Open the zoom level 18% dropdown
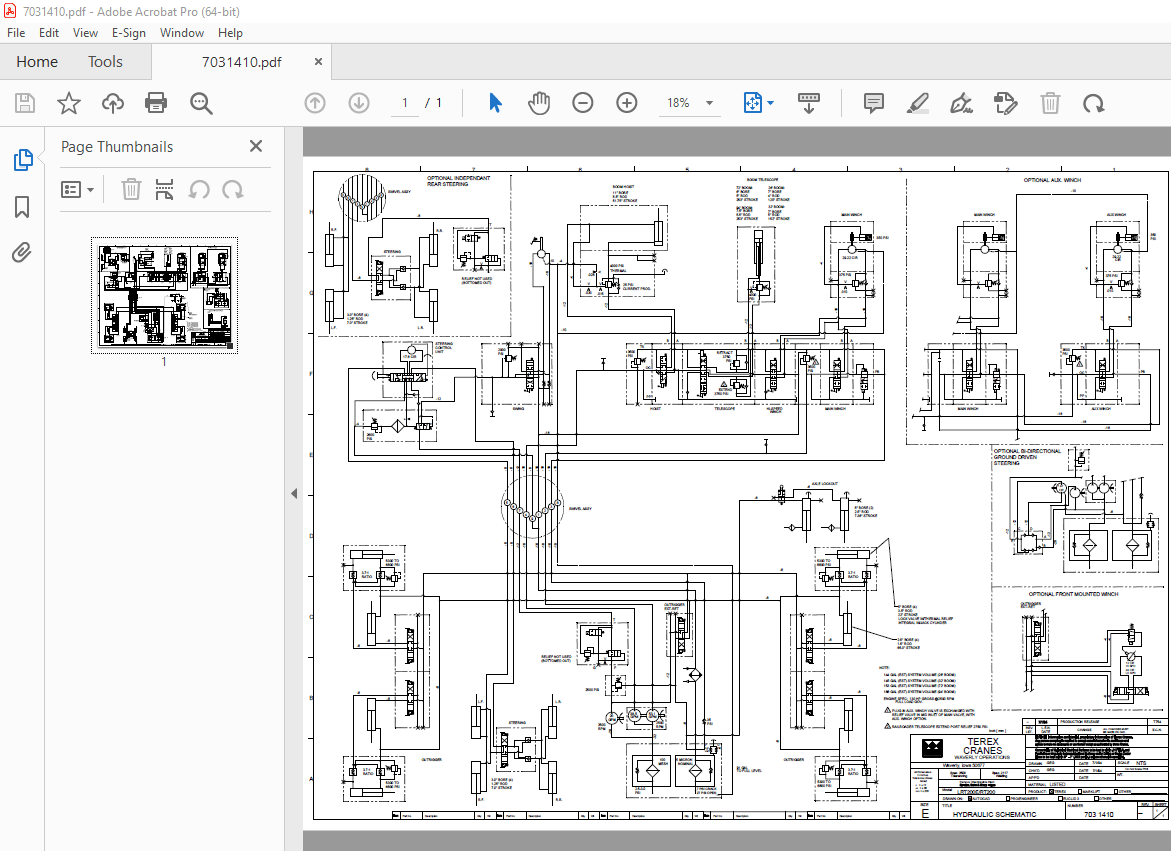 pyautogui.click(x=690, y=103)
